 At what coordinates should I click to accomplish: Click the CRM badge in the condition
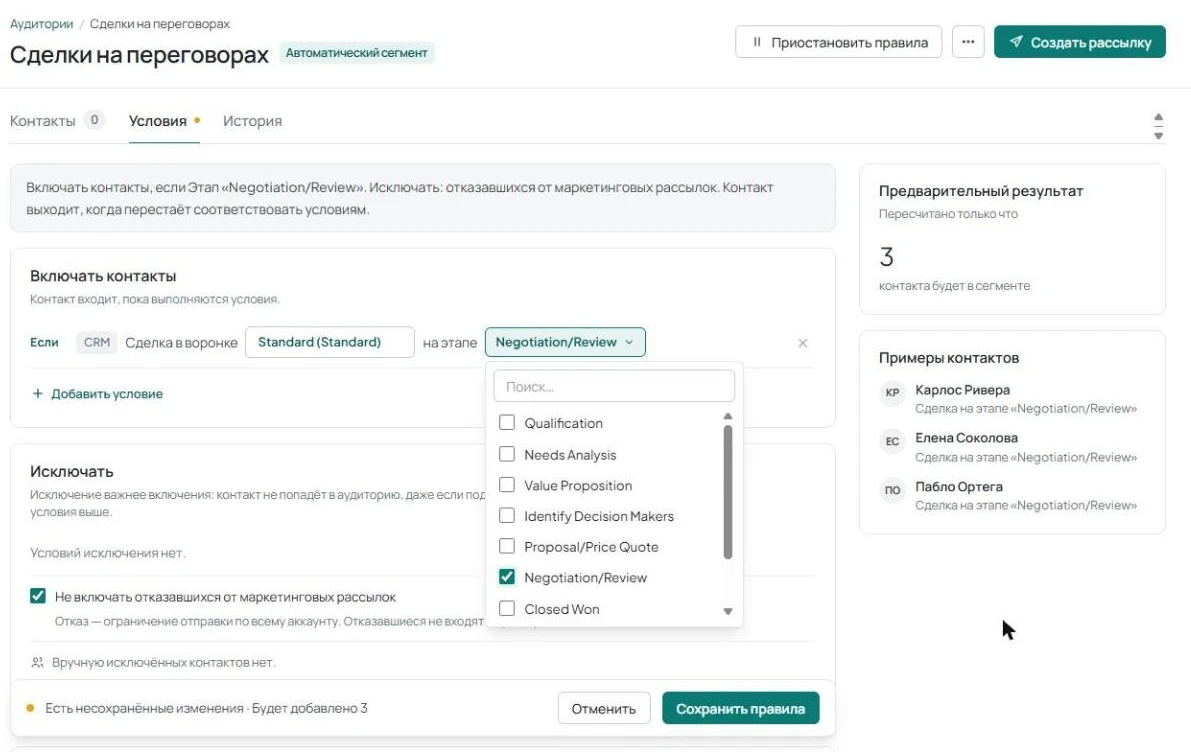click(x=96, y=343)
